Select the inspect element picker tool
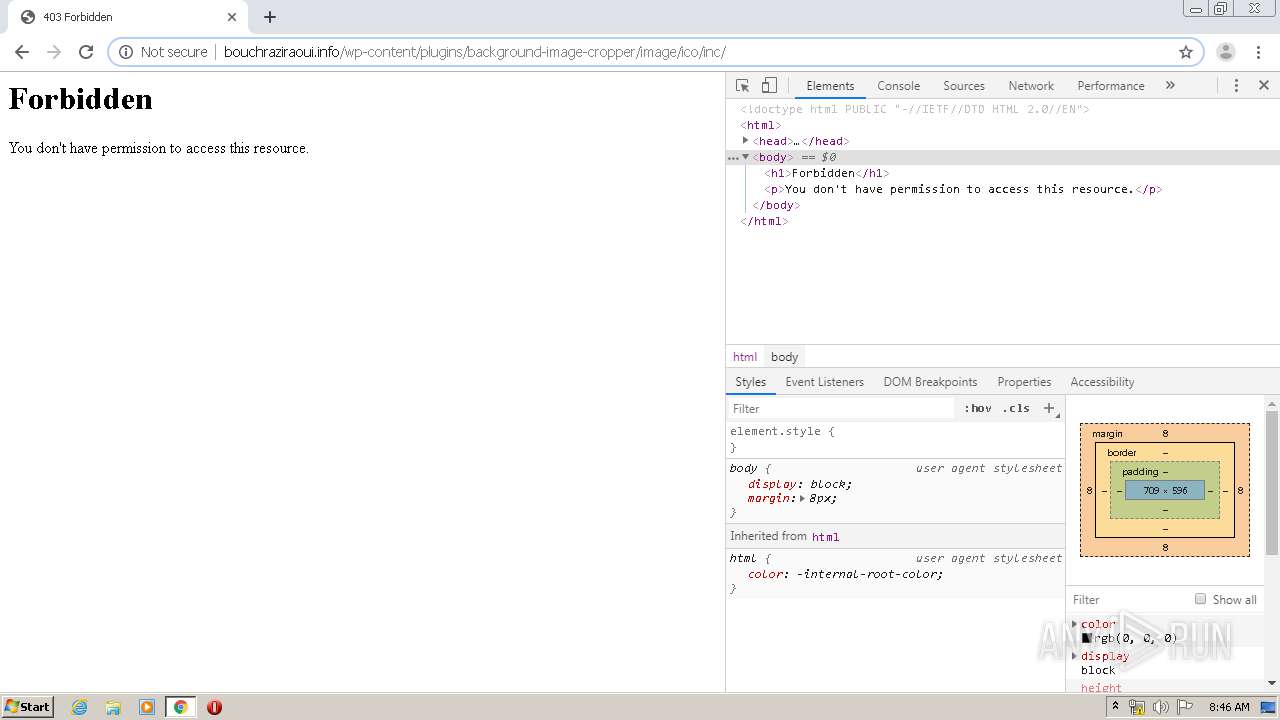Screen dimensions: 1280x720 [742, 86]
